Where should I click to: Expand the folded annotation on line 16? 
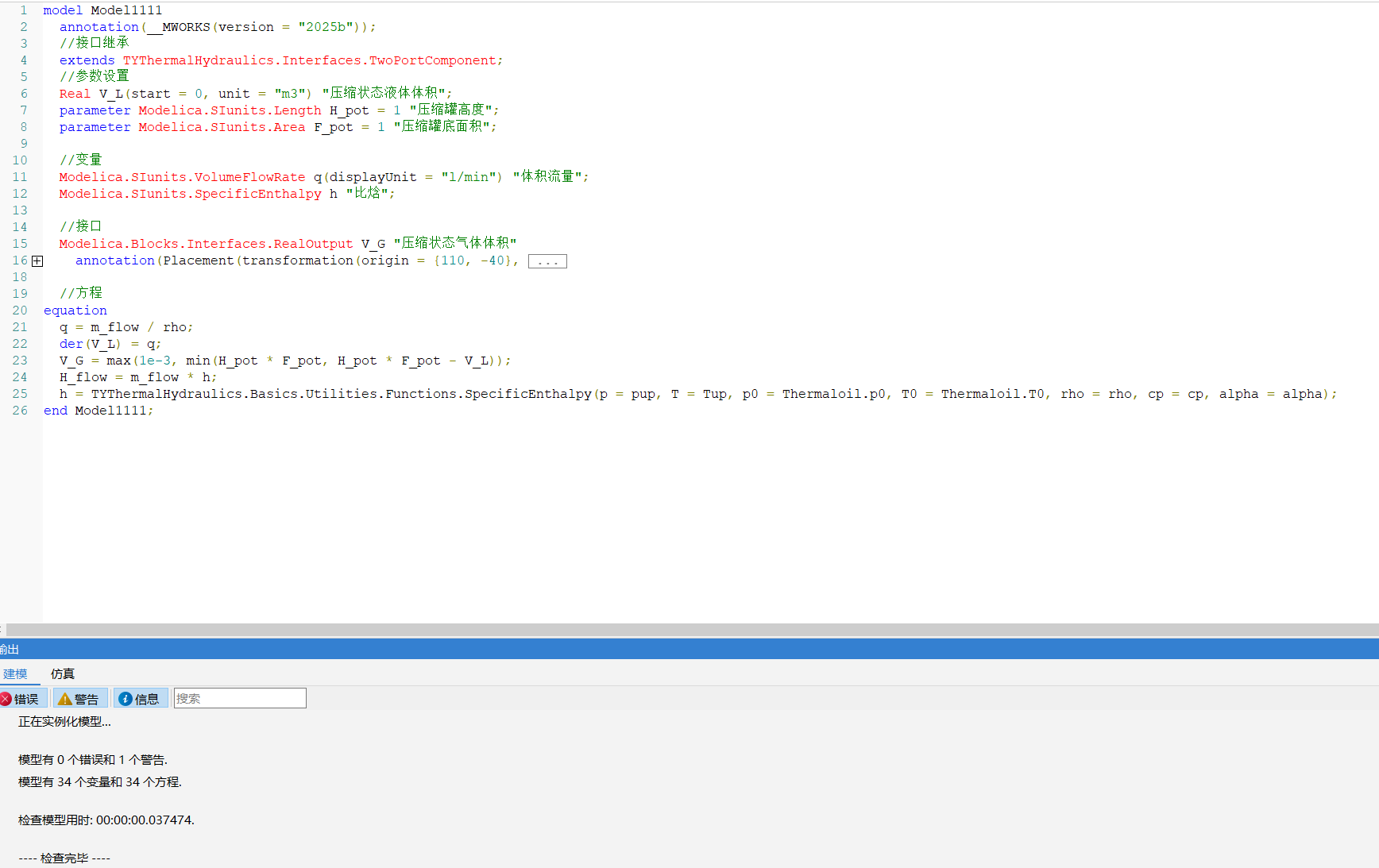tap(37, 261)
